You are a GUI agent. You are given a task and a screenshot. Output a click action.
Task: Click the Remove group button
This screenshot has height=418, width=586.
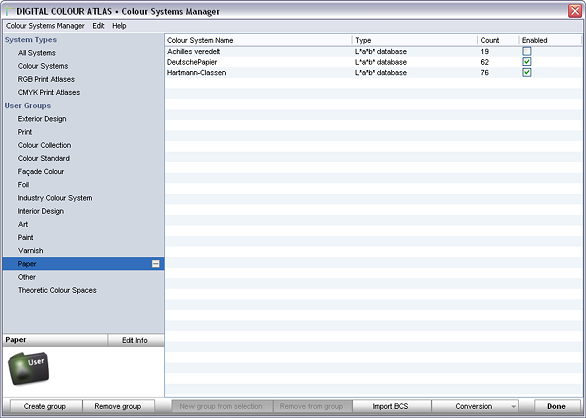click(118, 406)
